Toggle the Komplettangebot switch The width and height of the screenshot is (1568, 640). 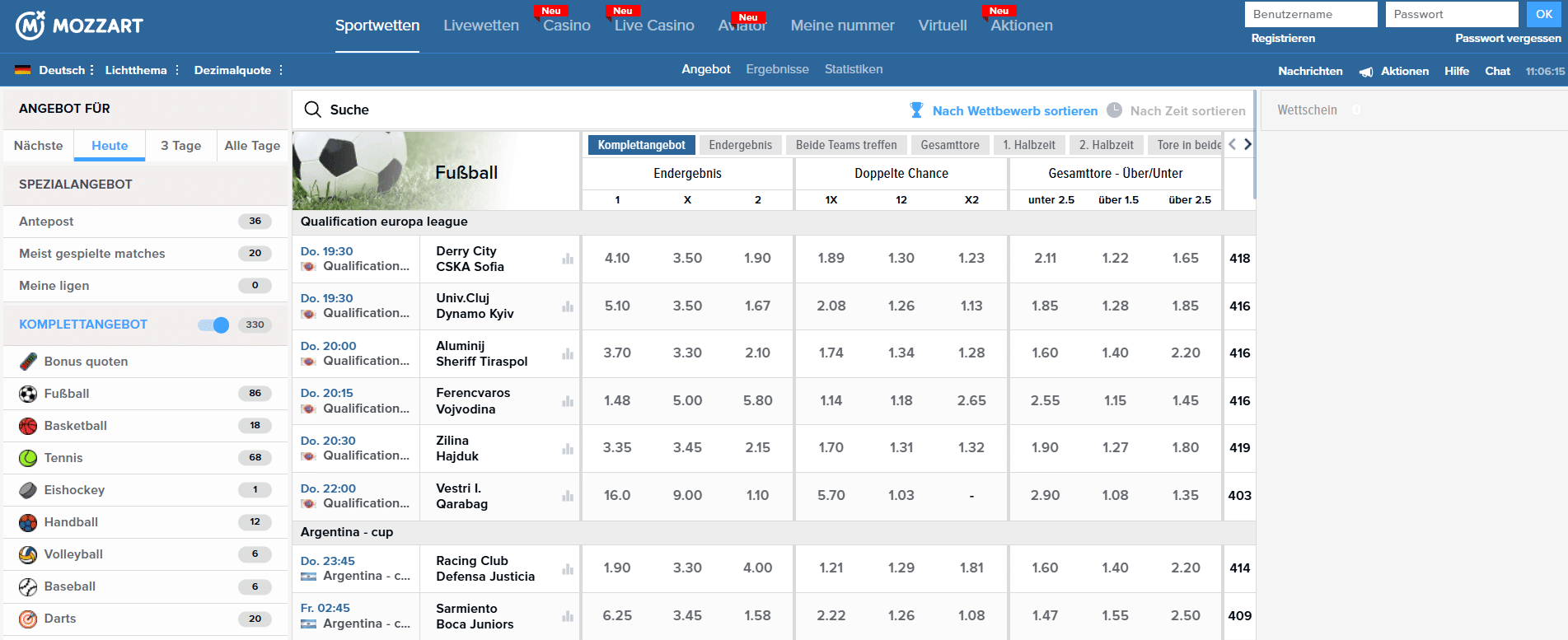(213, 325)
